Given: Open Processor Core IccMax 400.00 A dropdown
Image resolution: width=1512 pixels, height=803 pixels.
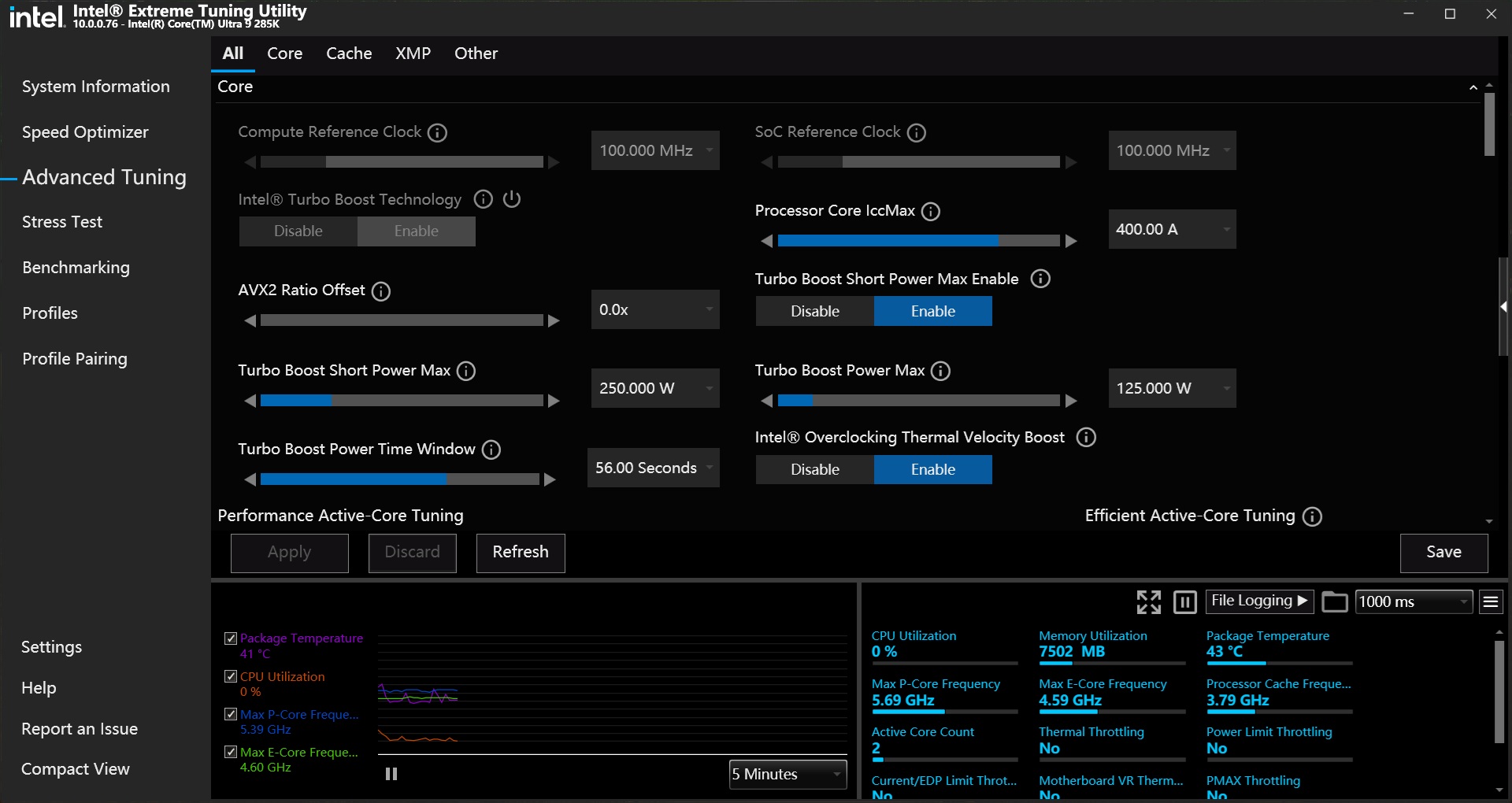Looking at the screenshot, I should tap(1173, 229).
